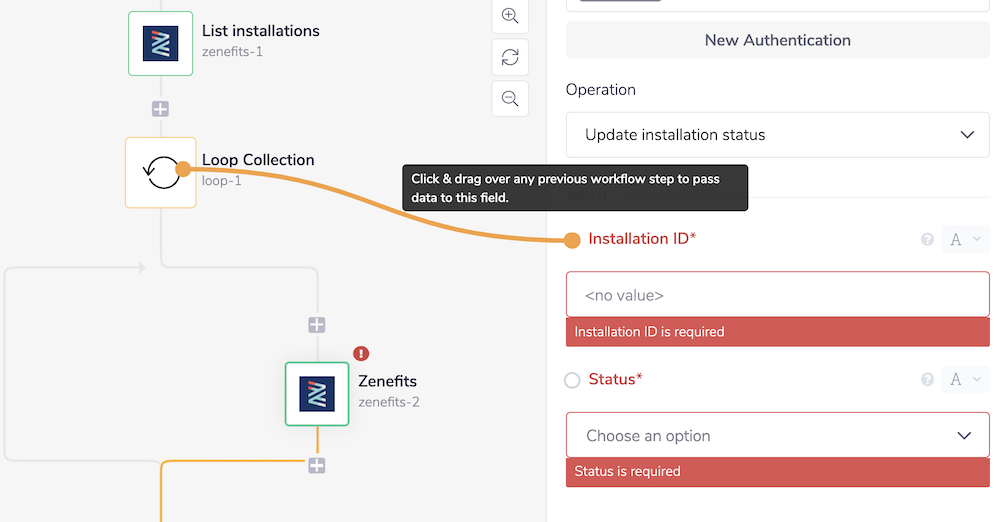Screen dimensions: 1000x522
Task: Open the Status 'Choose an option' dropdown
Action: pos(777,436)
